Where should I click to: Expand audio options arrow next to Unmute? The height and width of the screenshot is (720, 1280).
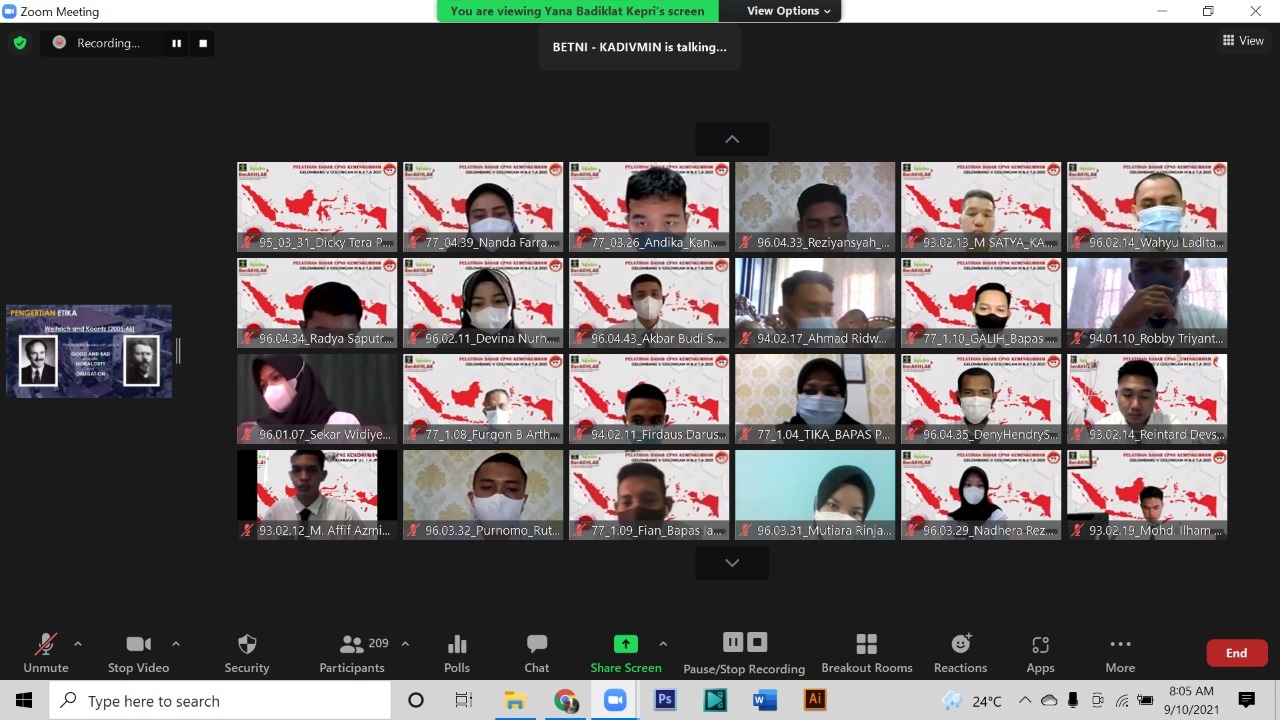coord(78,644)
